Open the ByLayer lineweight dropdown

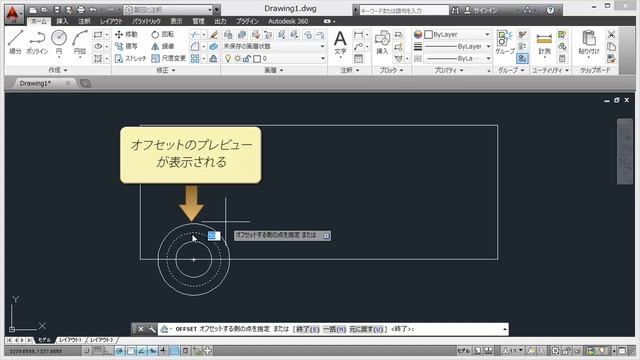457,47
